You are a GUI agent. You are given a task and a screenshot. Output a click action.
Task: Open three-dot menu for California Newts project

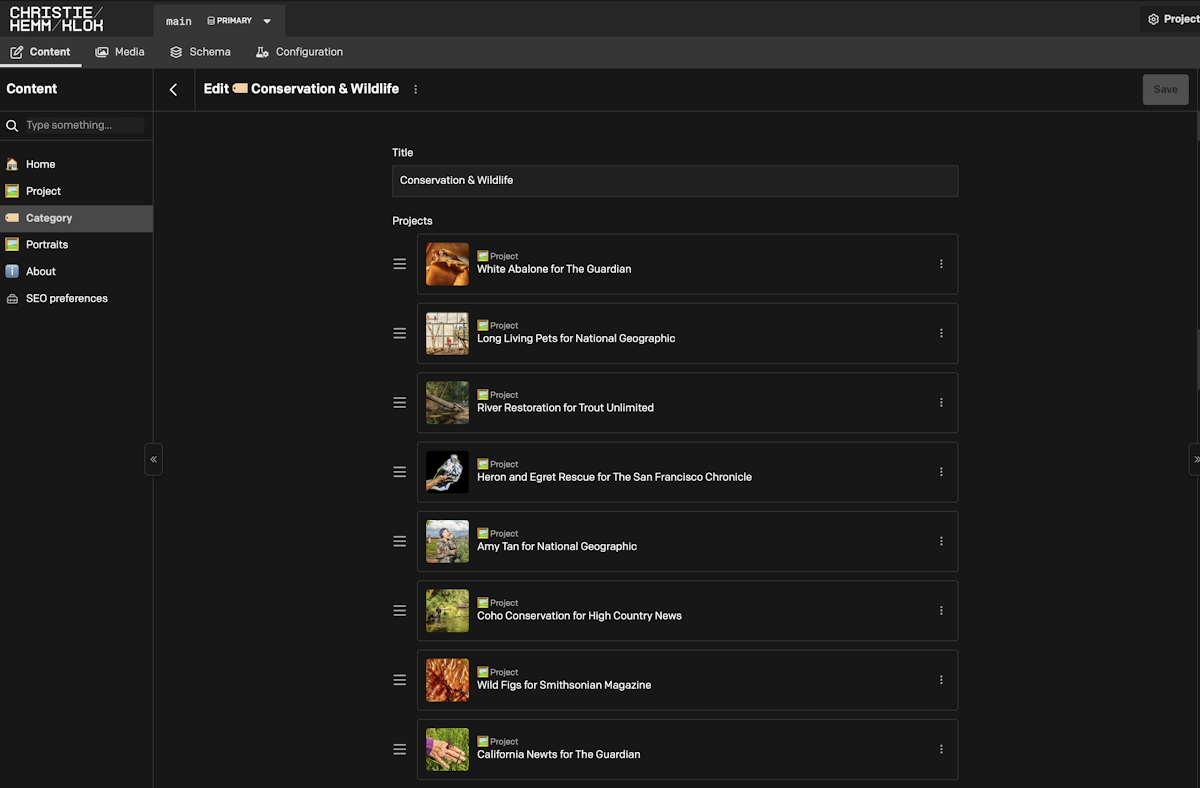coord(941,749)
